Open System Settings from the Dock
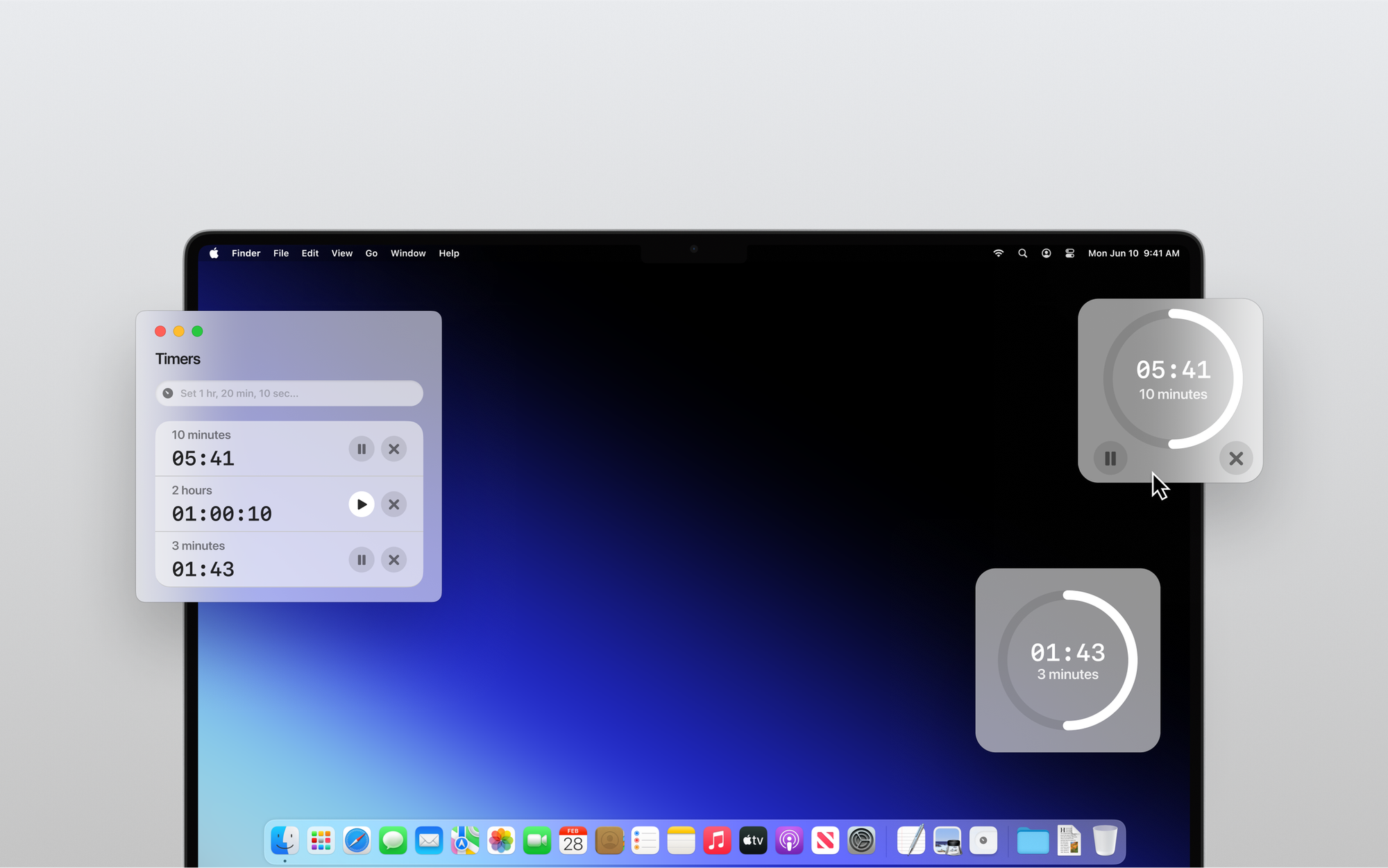The height and width of the screenshot is (868, 1388). tap(861, 841)
